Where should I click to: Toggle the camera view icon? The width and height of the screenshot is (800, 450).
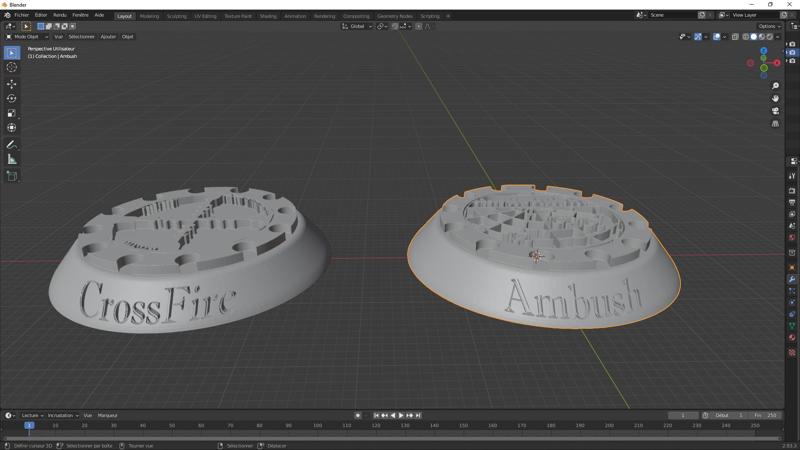click(x=775, y=111)
